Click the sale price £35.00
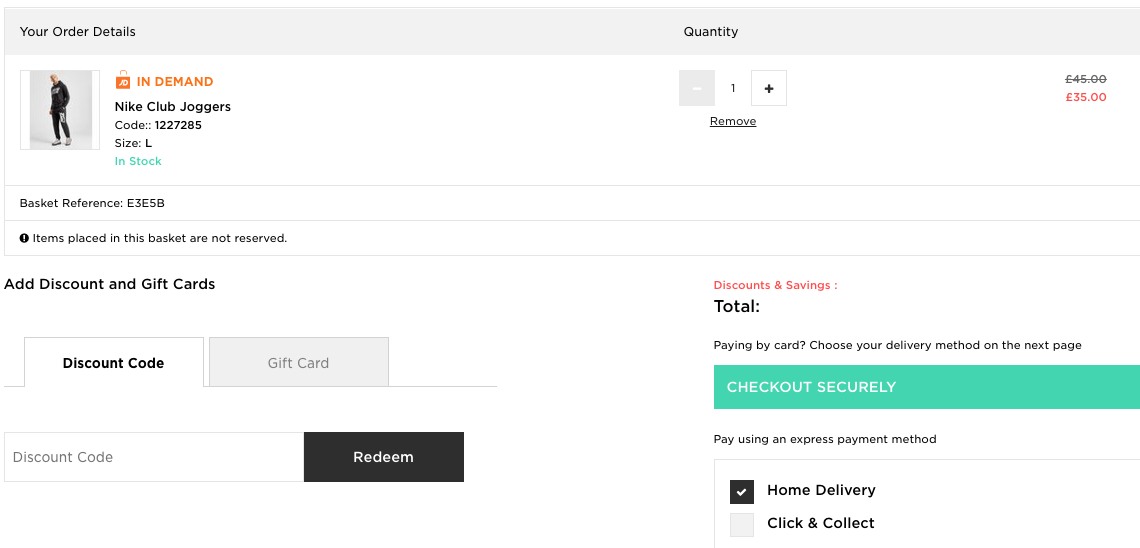 (x=1086, y=97)
